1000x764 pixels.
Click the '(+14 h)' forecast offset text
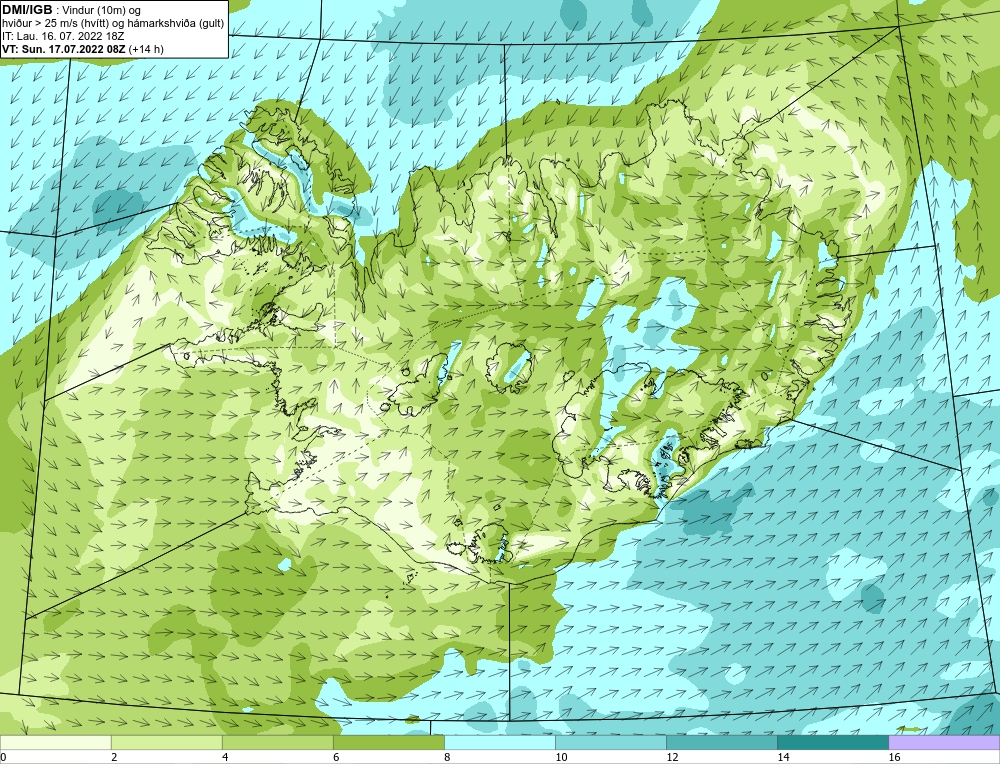pyautogui.click(x=146, y=48)
